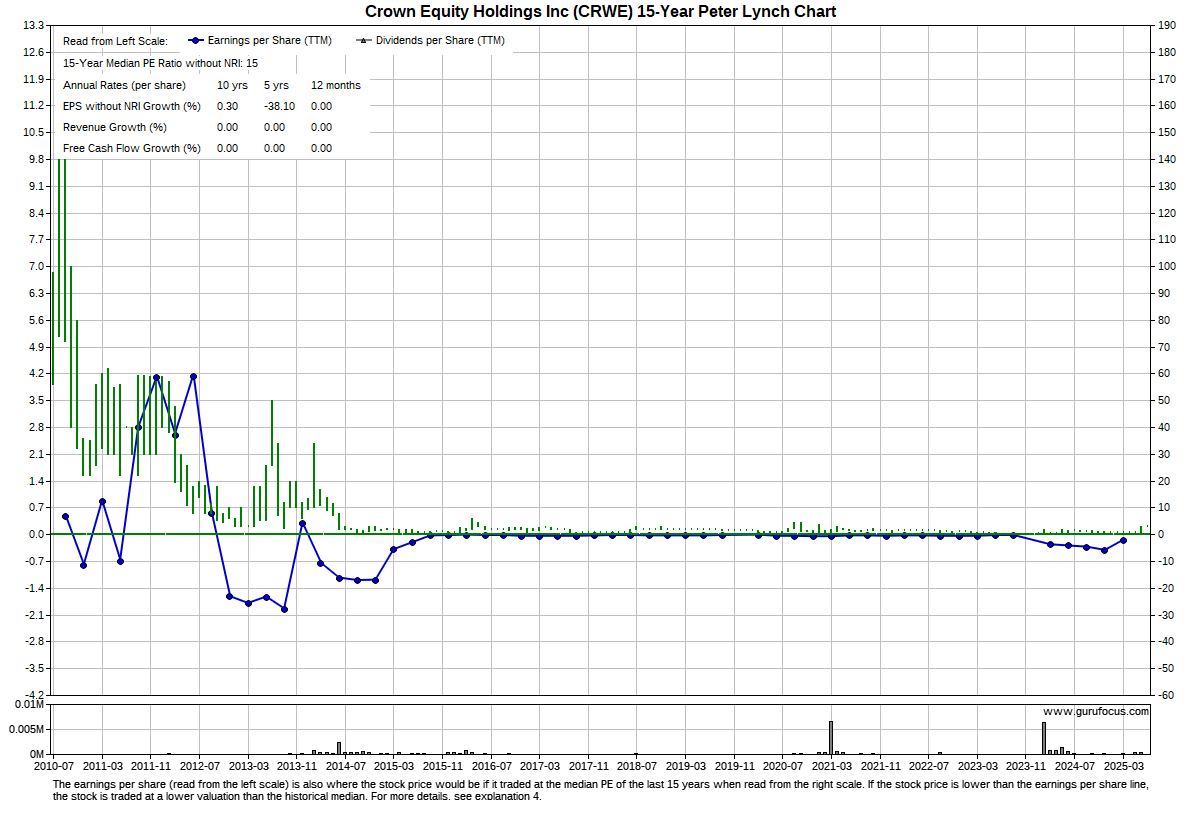The width and height of the screenshot is (1200, 820).
Task: Select the chart title mentioning Crown Equity Holdings
Action: point(600,12)
